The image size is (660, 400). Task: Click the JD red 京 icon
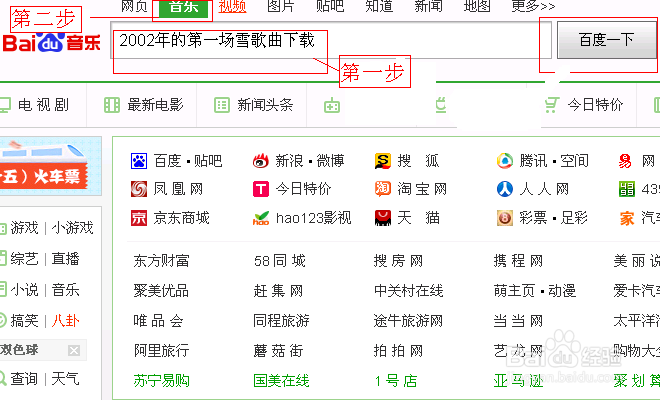pos(139,218)
